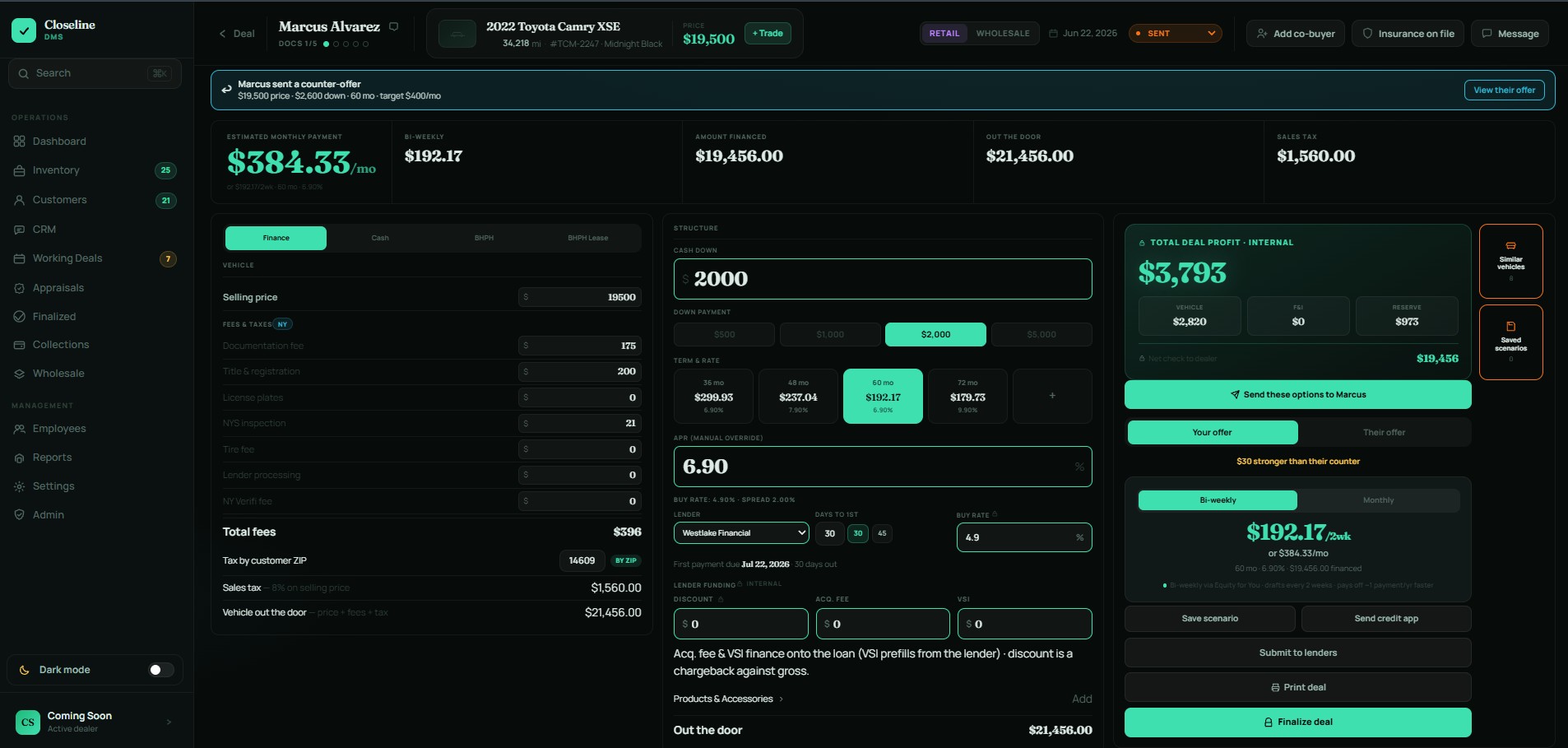The image size is (1568, 748).
Task: Click the Cash down input field
Action: click(883, 279)
